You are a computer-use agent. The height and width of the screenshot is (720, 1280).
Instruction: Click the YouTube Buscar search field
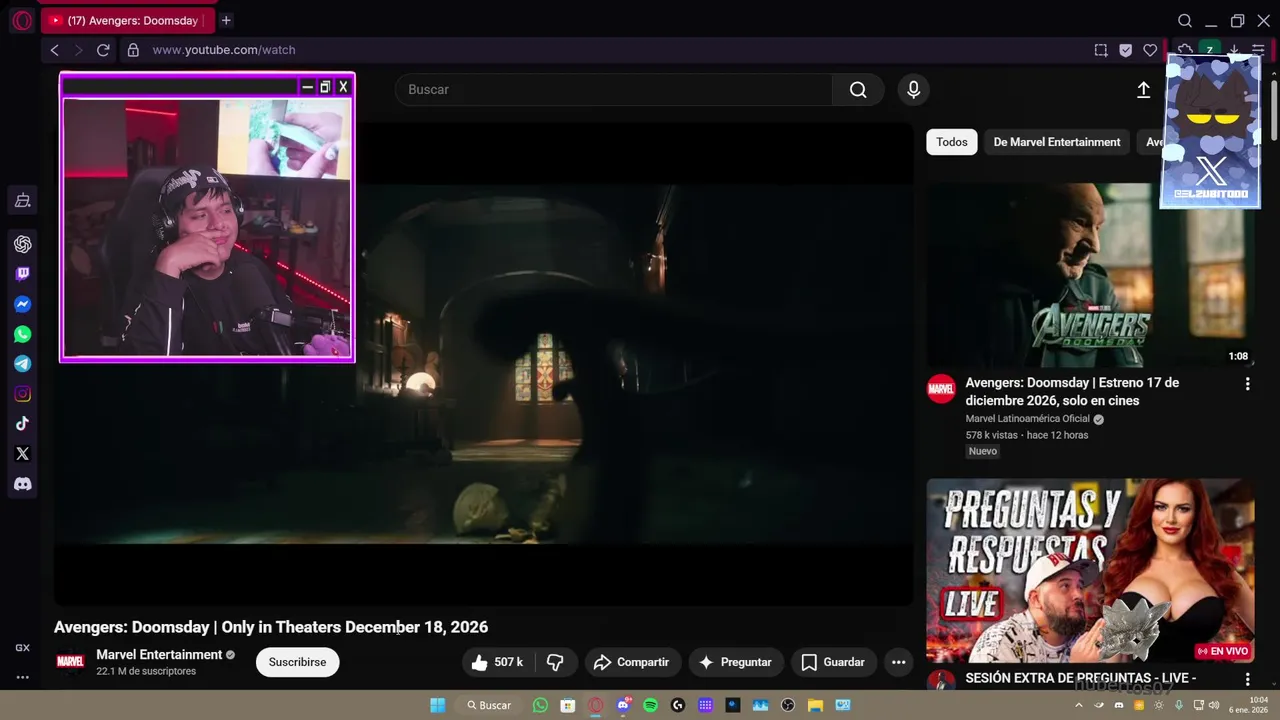613,90
